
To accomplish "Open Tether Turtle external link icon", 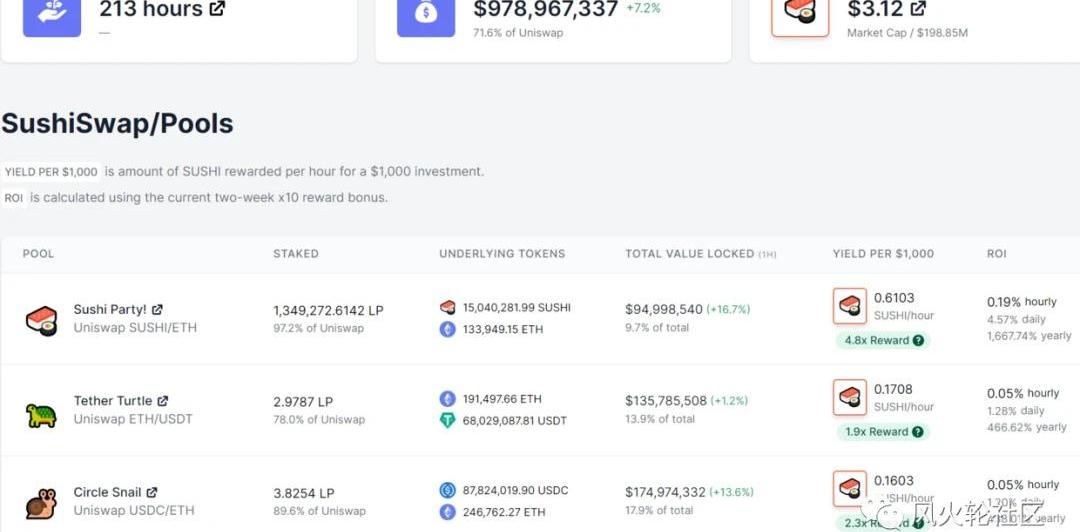I will 163,401.
